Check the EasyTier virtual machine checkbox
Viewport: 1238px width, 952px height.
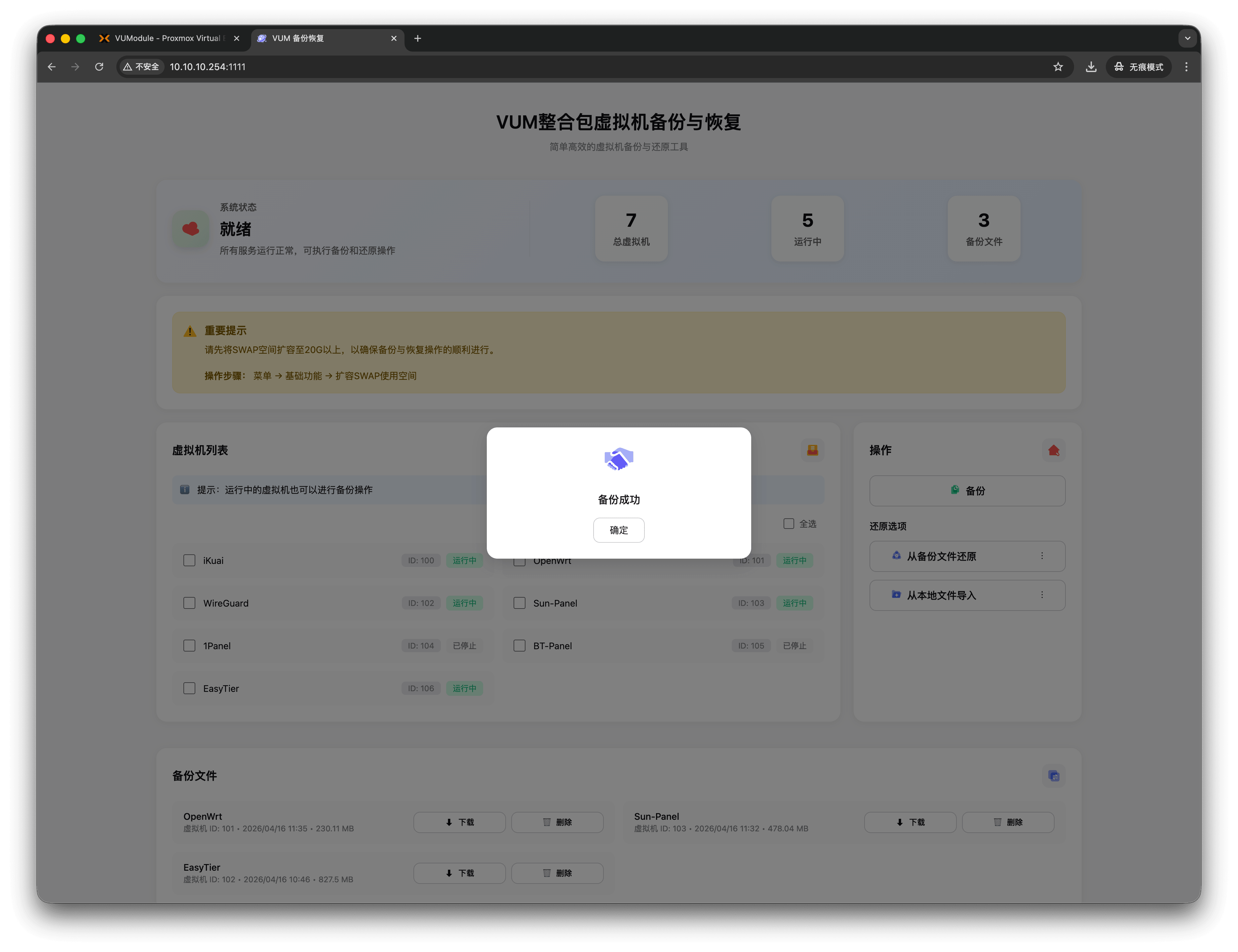(x=189, y=689)
